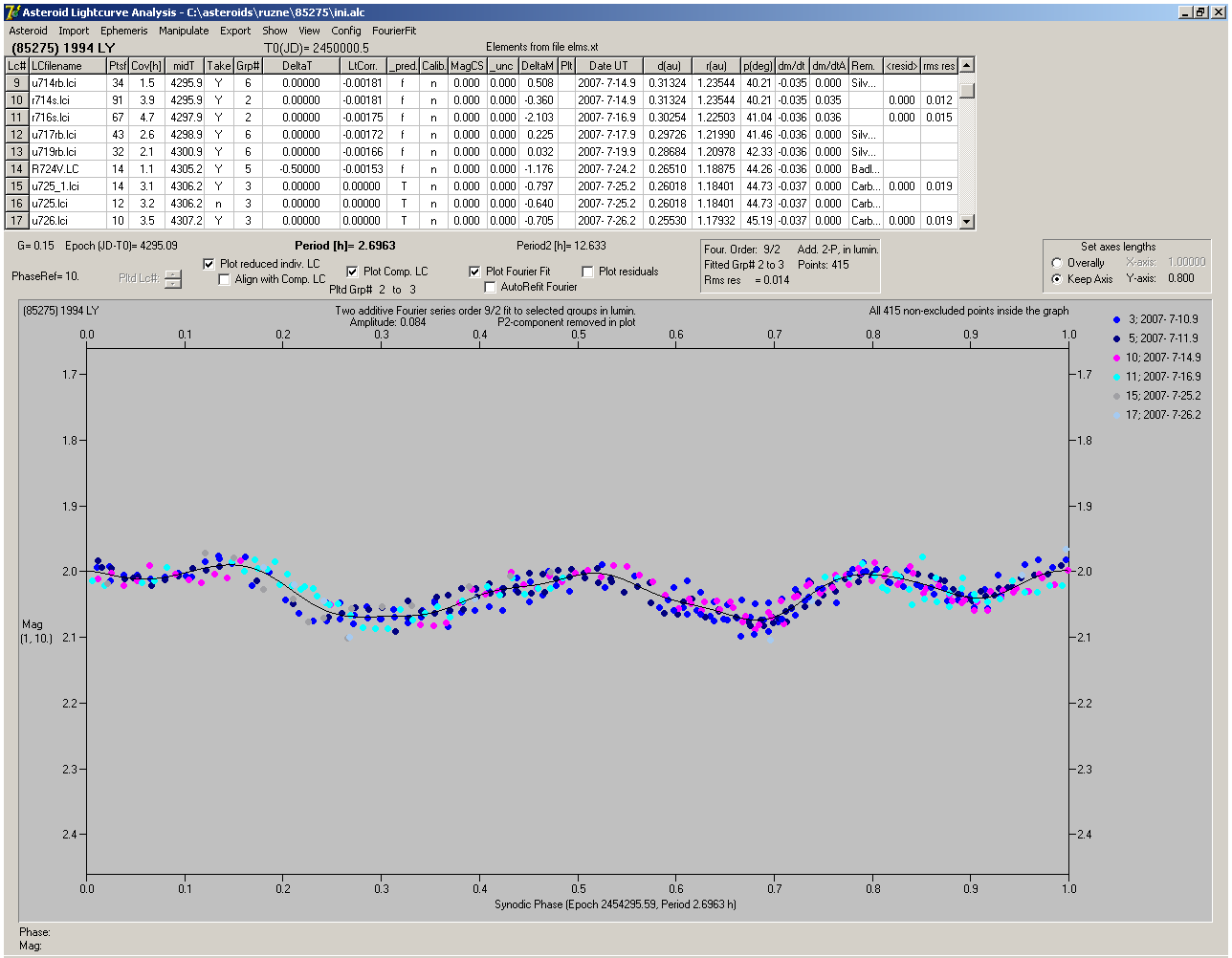Click filename cell u726.lci
Image resolution: width=1232 pixels, height=958 pixels.
pyautogui.click(x=67, y=221)
